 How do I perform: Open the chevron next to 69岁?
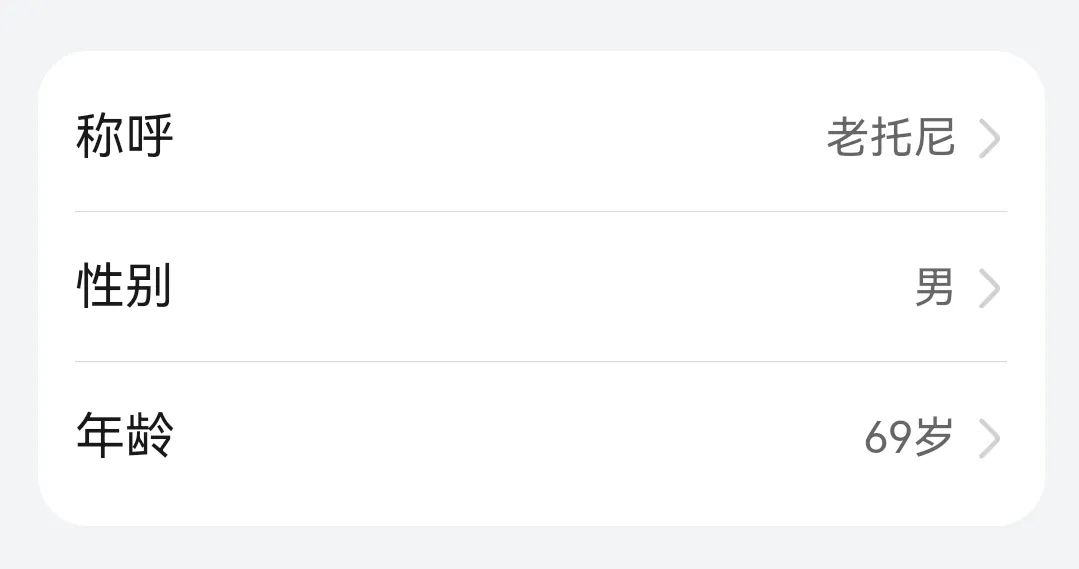point(989,439)
